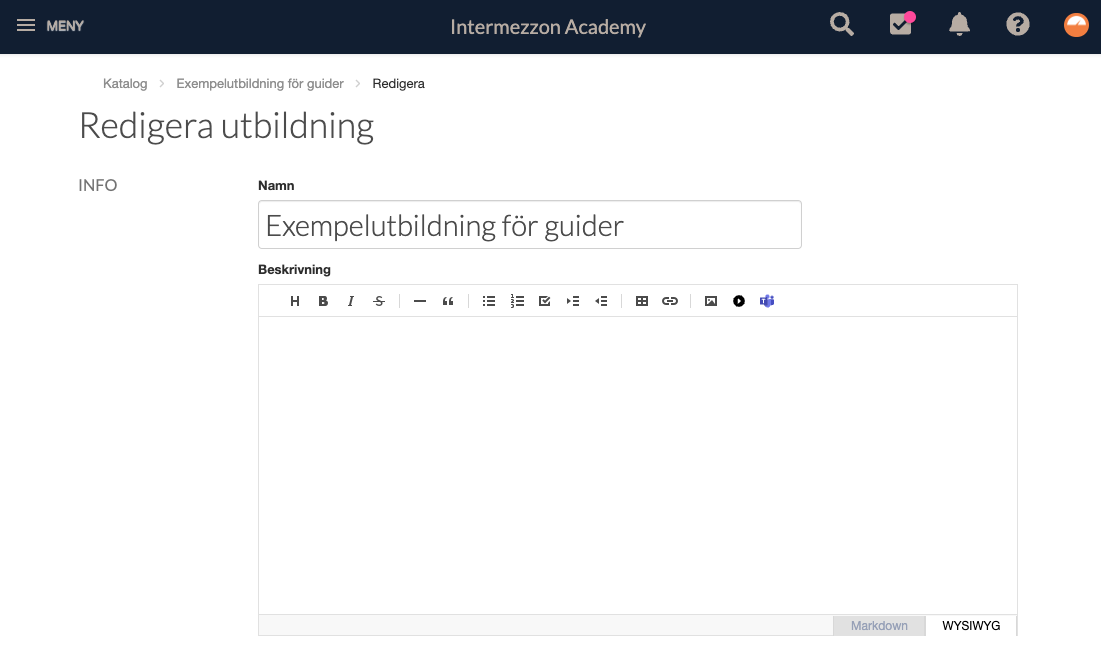
Task: Insert Microsoft Teams meeting link
Action: coord(767,301)
